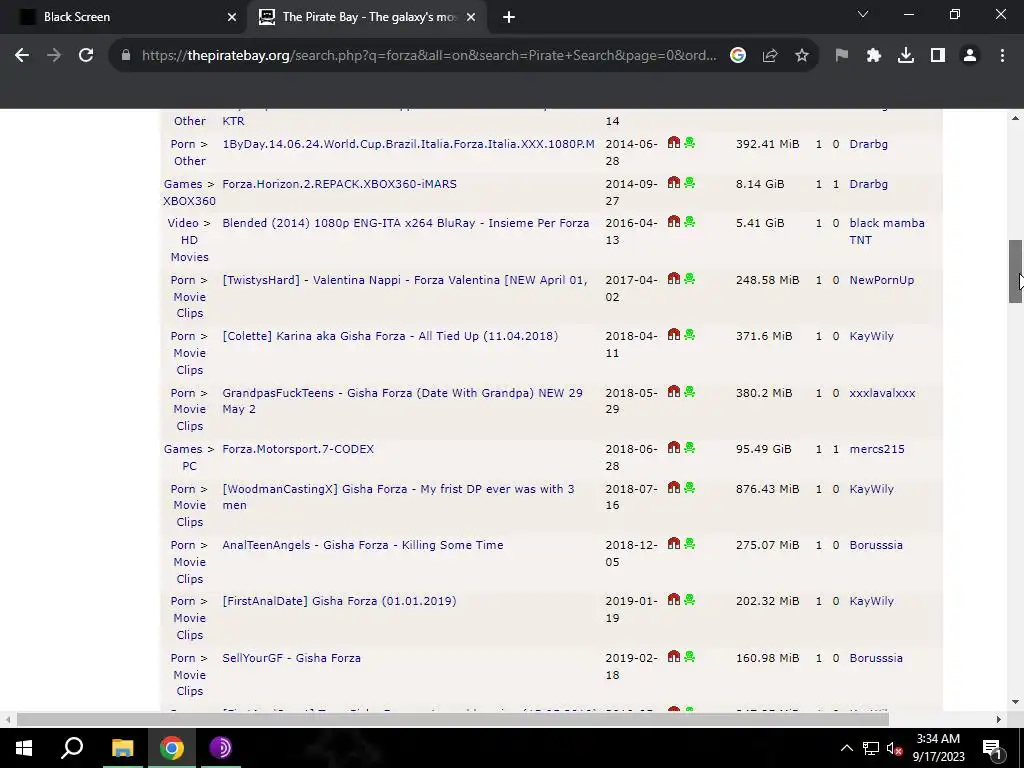Viewport: 1024px width, 768px height.
Task: Open the Forza.Motorsport.7-CODEX torrent link
Action: coord(298,449)
